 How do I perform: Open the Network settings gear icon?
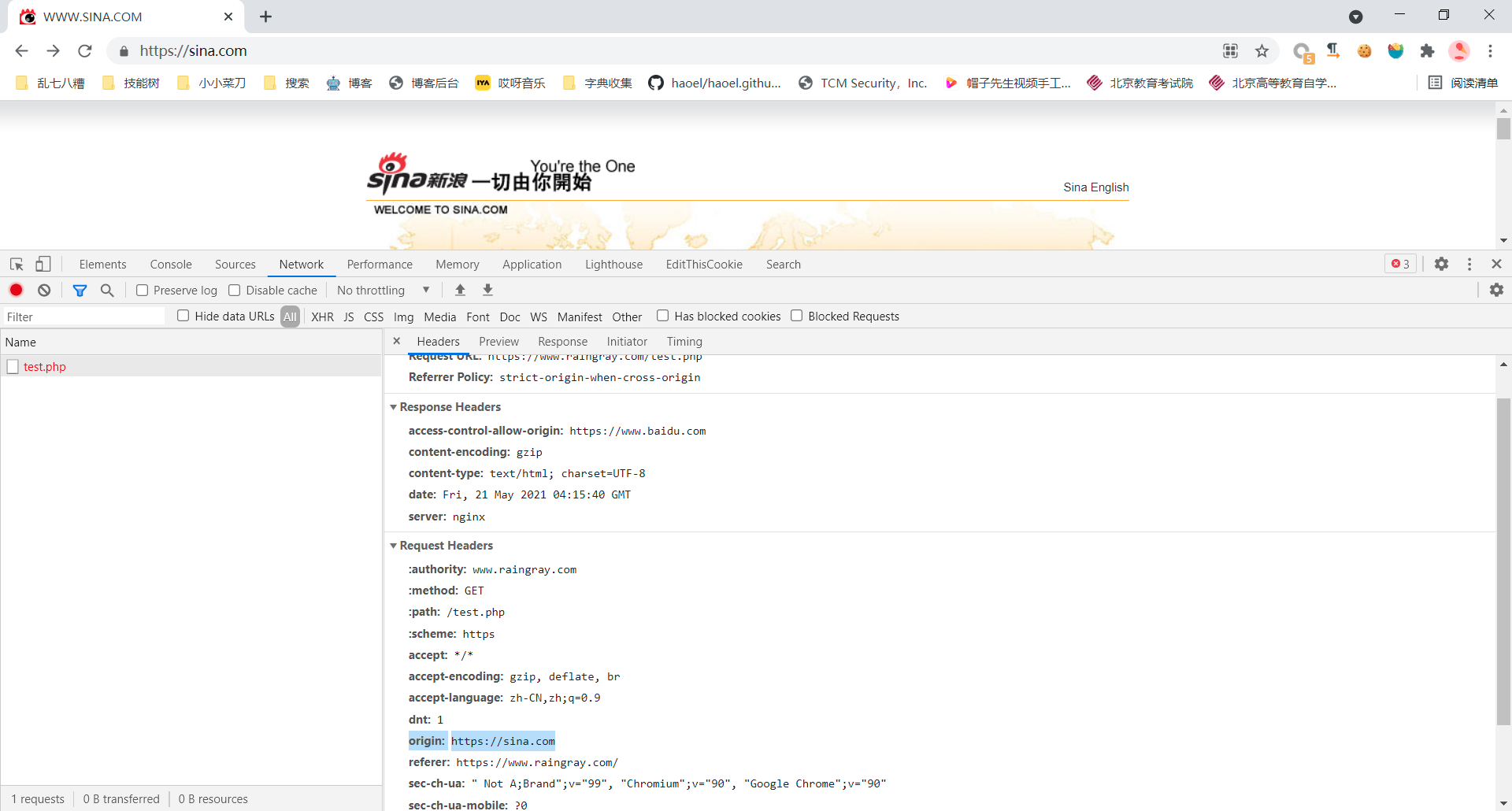(1496, 291)
